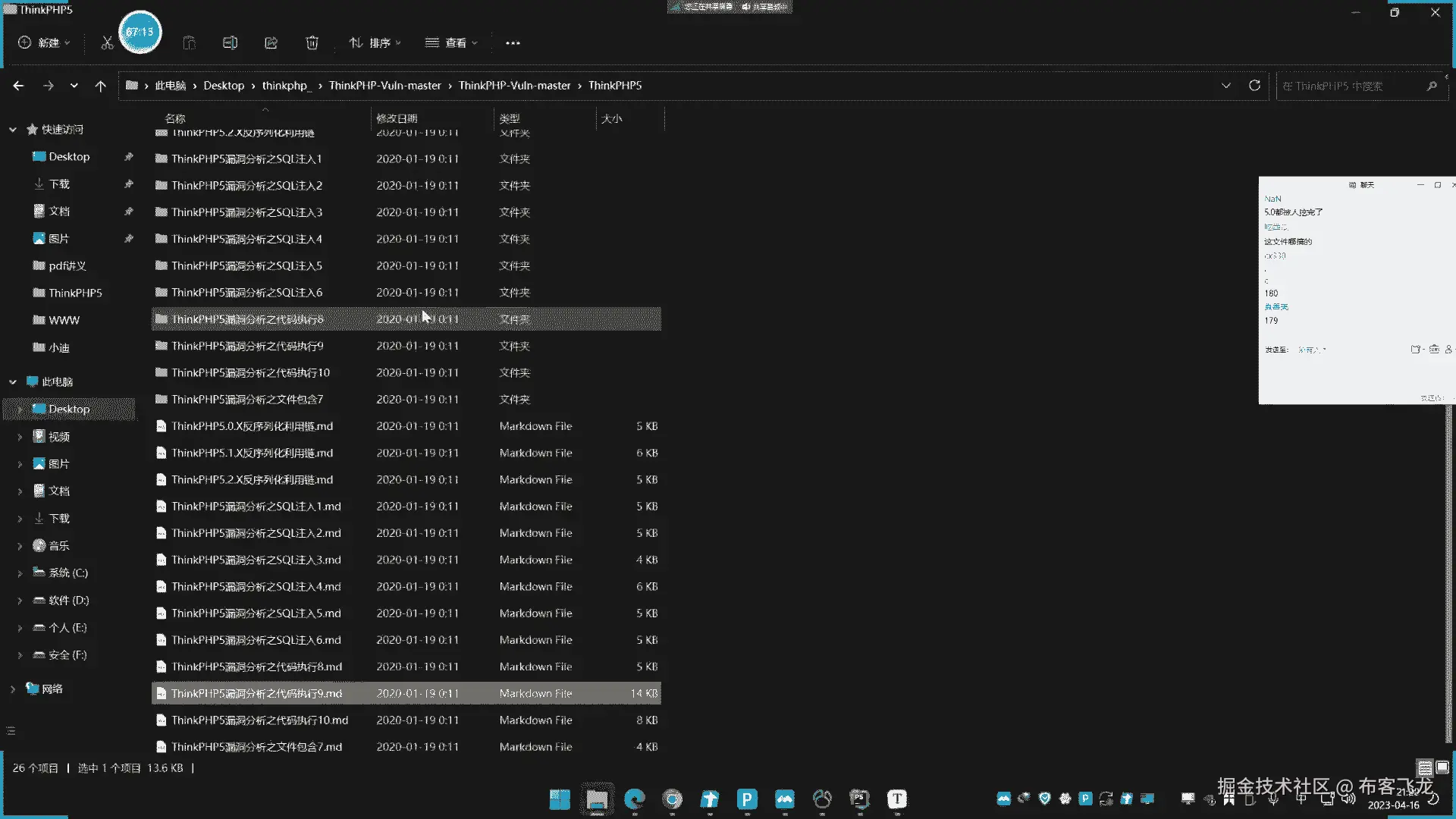Screen dimensions: 1456x819
Task: Switch to large thumbnails view toggle
Action: coord(1442,767)
